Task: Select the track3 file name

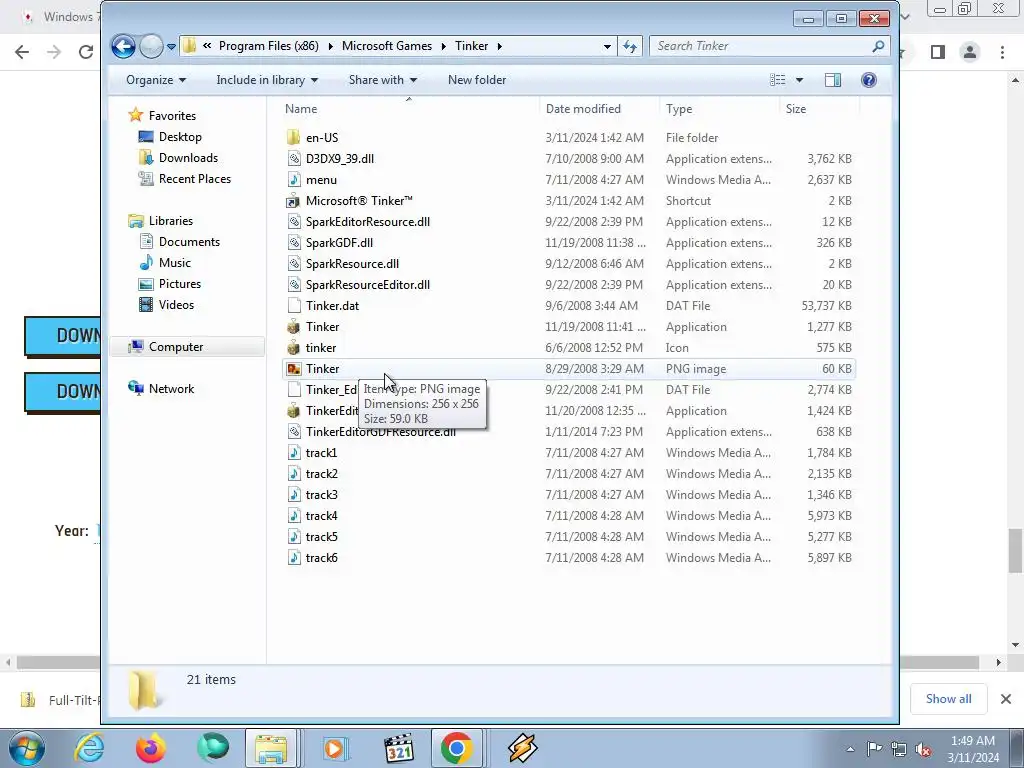Action: tap(321, 494)
